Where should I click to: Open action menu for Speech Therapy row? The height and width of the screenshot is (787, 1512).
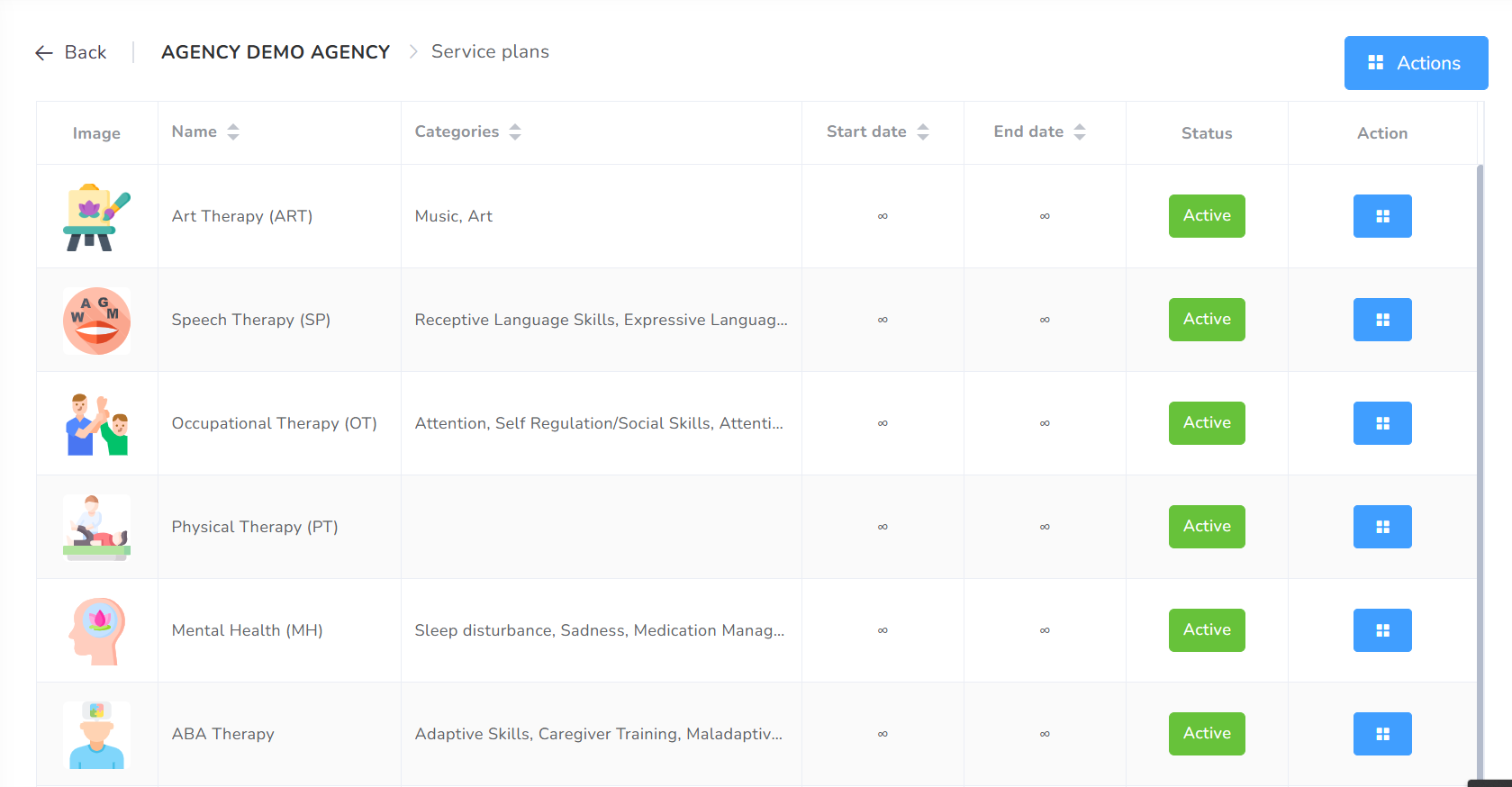[x=1381, y=320]
